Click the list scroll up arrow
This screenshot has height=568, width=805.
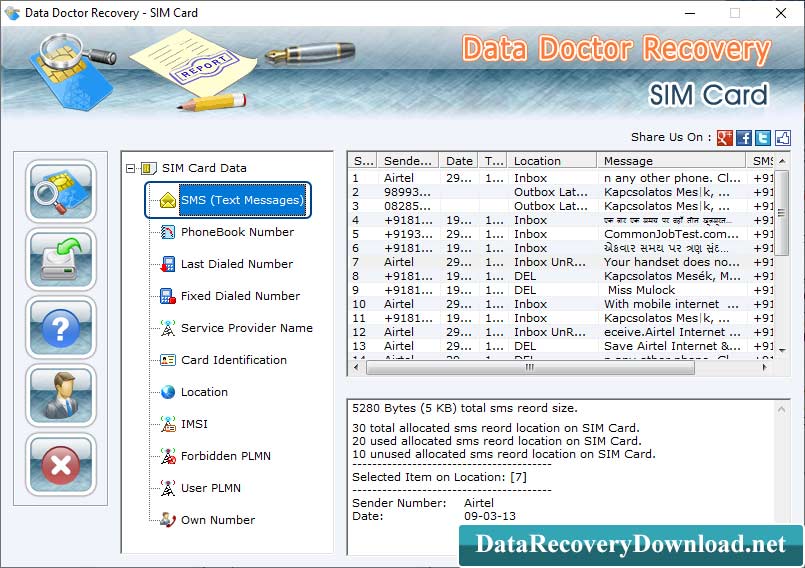781,161
